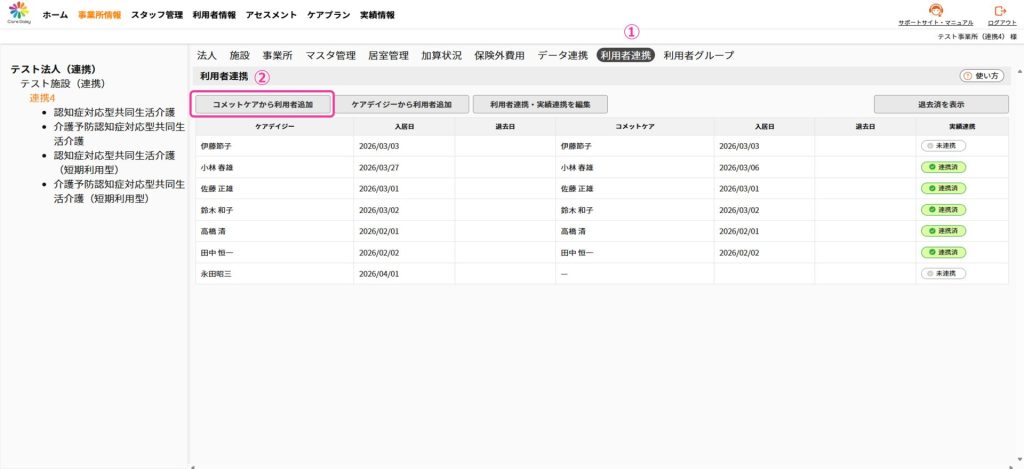Viewport: 1024px width, 469px height.
Task: Open the support site manual icon
Action: tap(936, 11)
